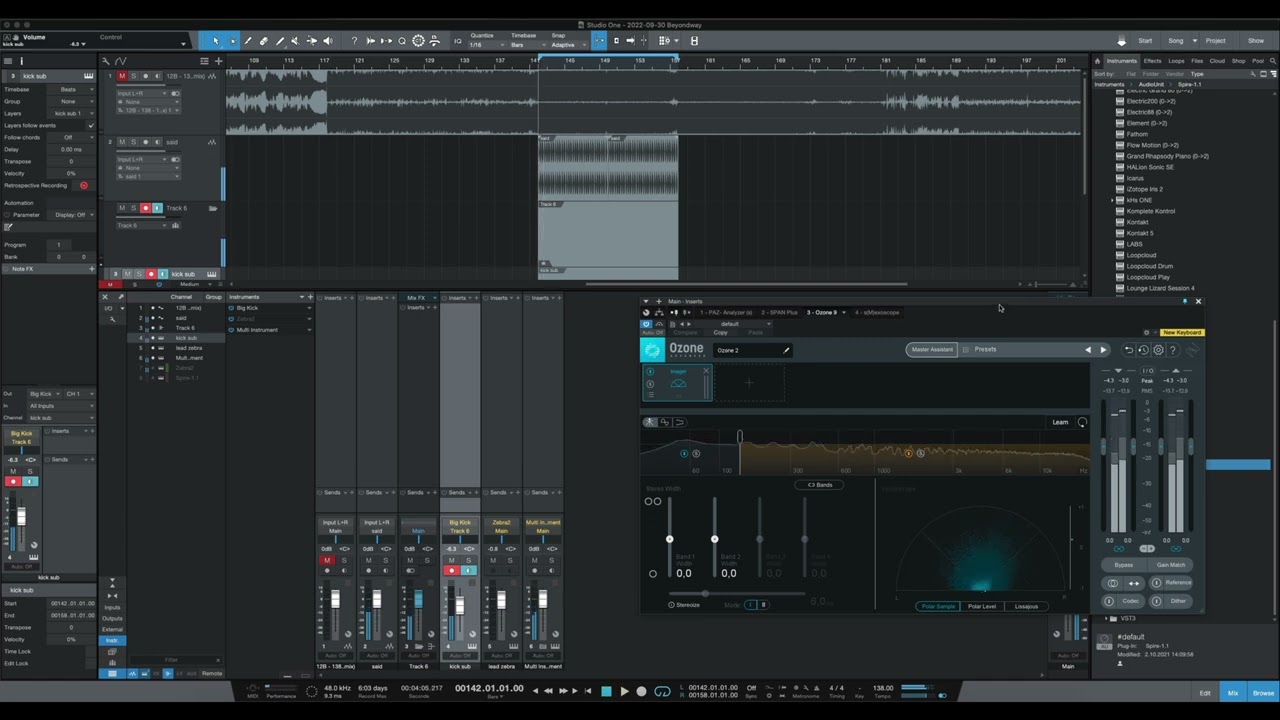
Task: Disable record arm on Track 6
Action: [145, 208]
